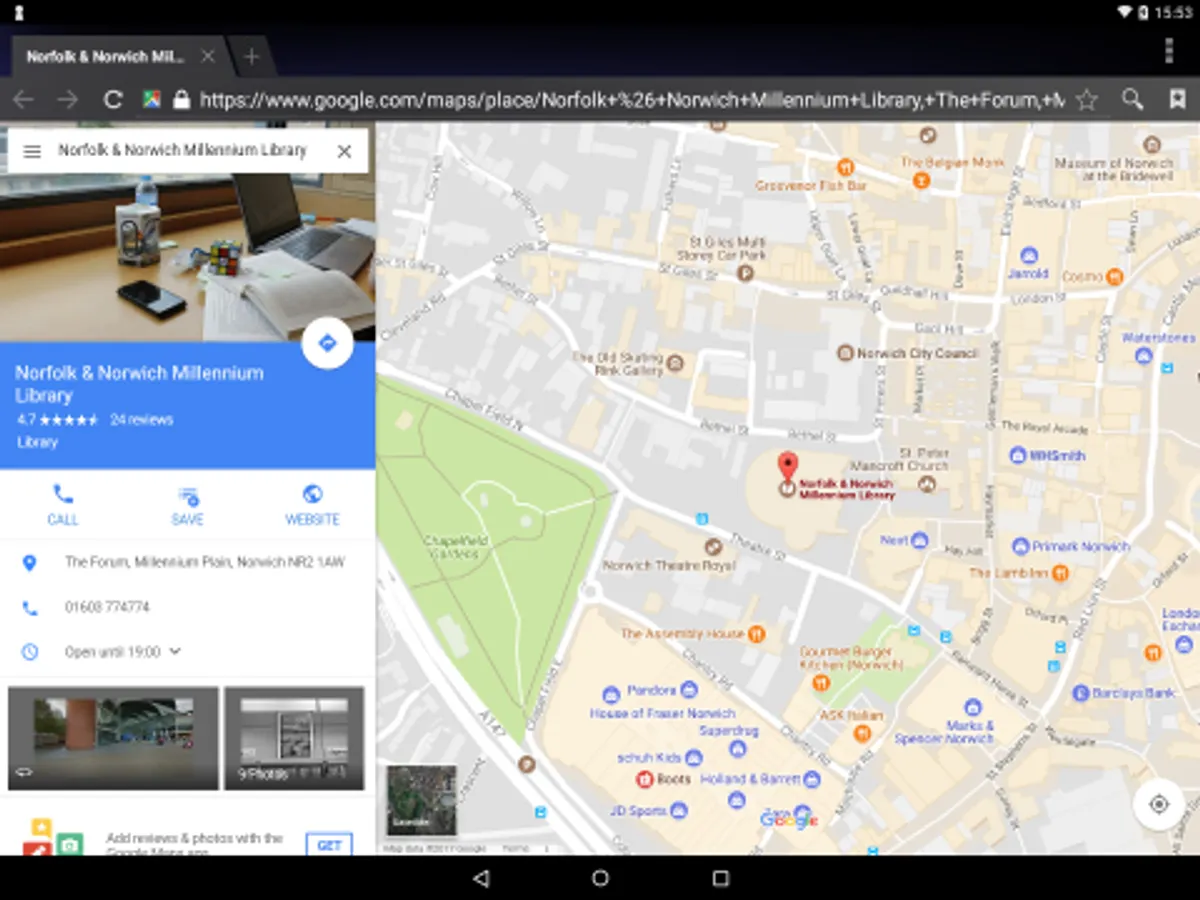The width and height of the screenshot is (1200, 900).
Task: Click the phone number 01603 774774
Action: (x=107, y=607)
